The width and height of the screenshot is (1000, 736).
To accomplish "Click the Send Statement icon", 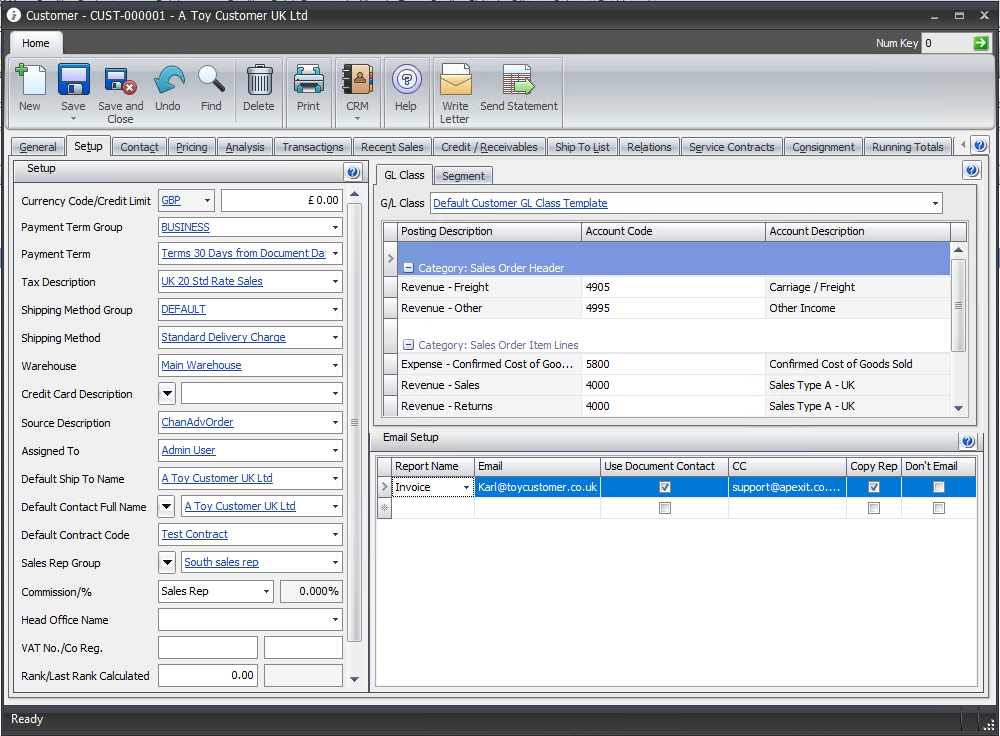I will [x=518, y=80].
